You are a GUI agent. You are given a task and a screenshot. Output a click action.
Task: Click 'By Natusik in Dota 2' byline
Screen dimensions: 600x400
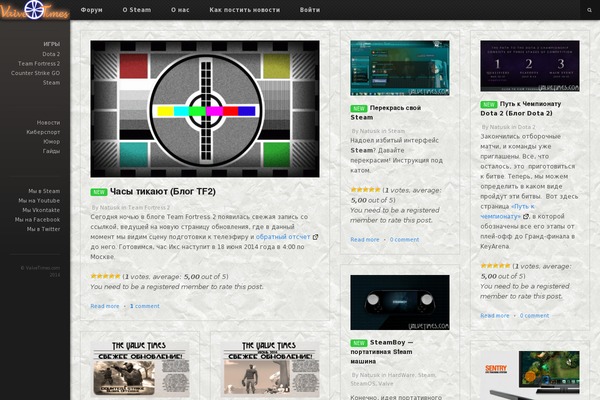coord(509,127)
